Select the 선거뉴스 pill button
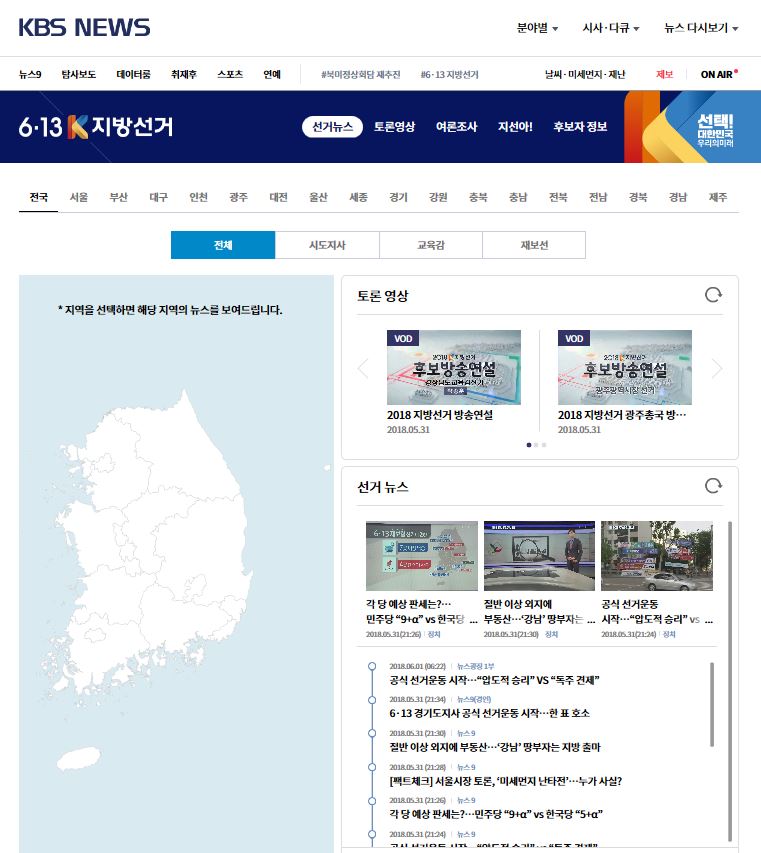Screen dimensions: 761x853 (x=332, y=127)
